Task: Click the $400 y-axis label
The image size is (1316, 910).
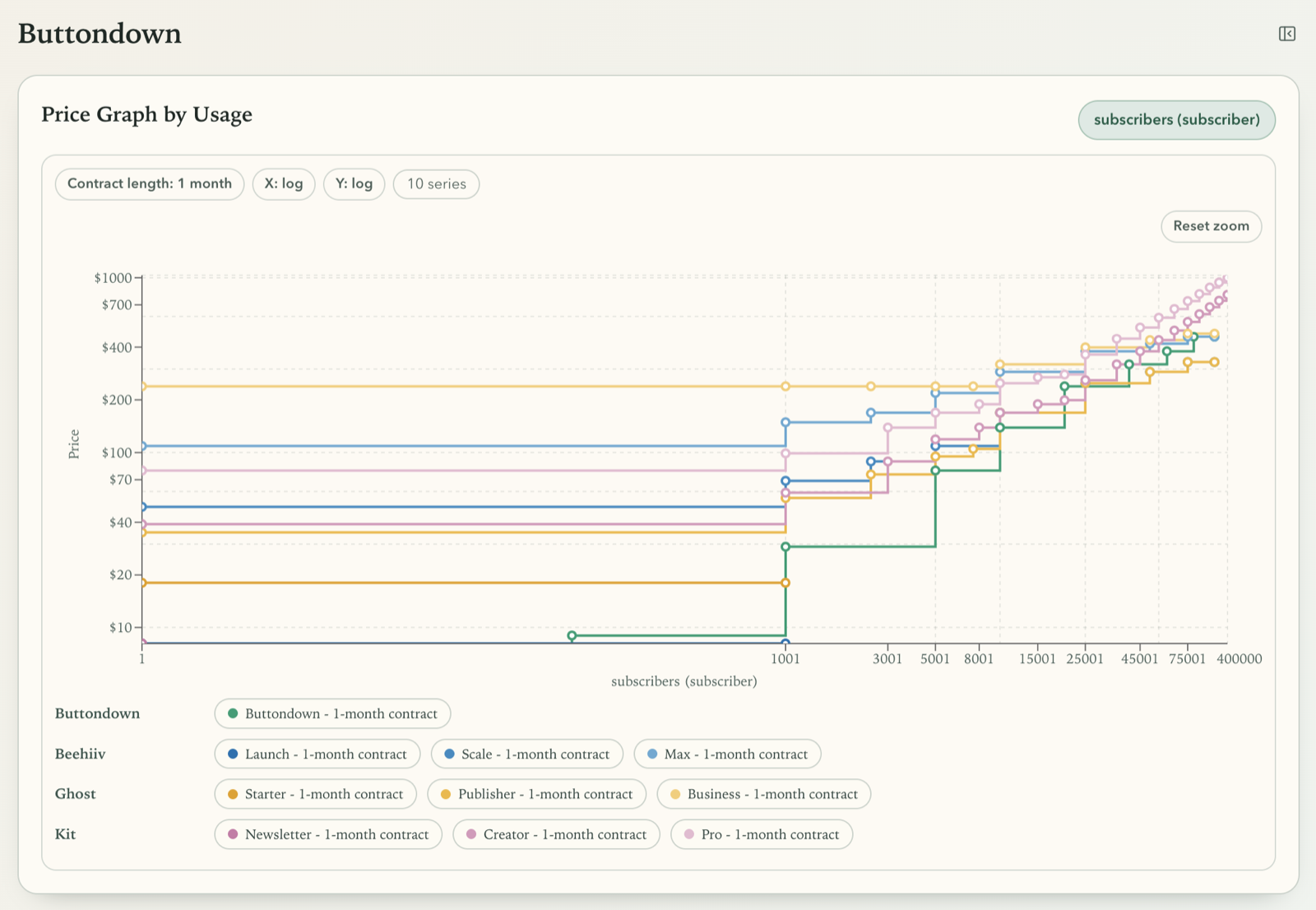Action: [117, 348]
